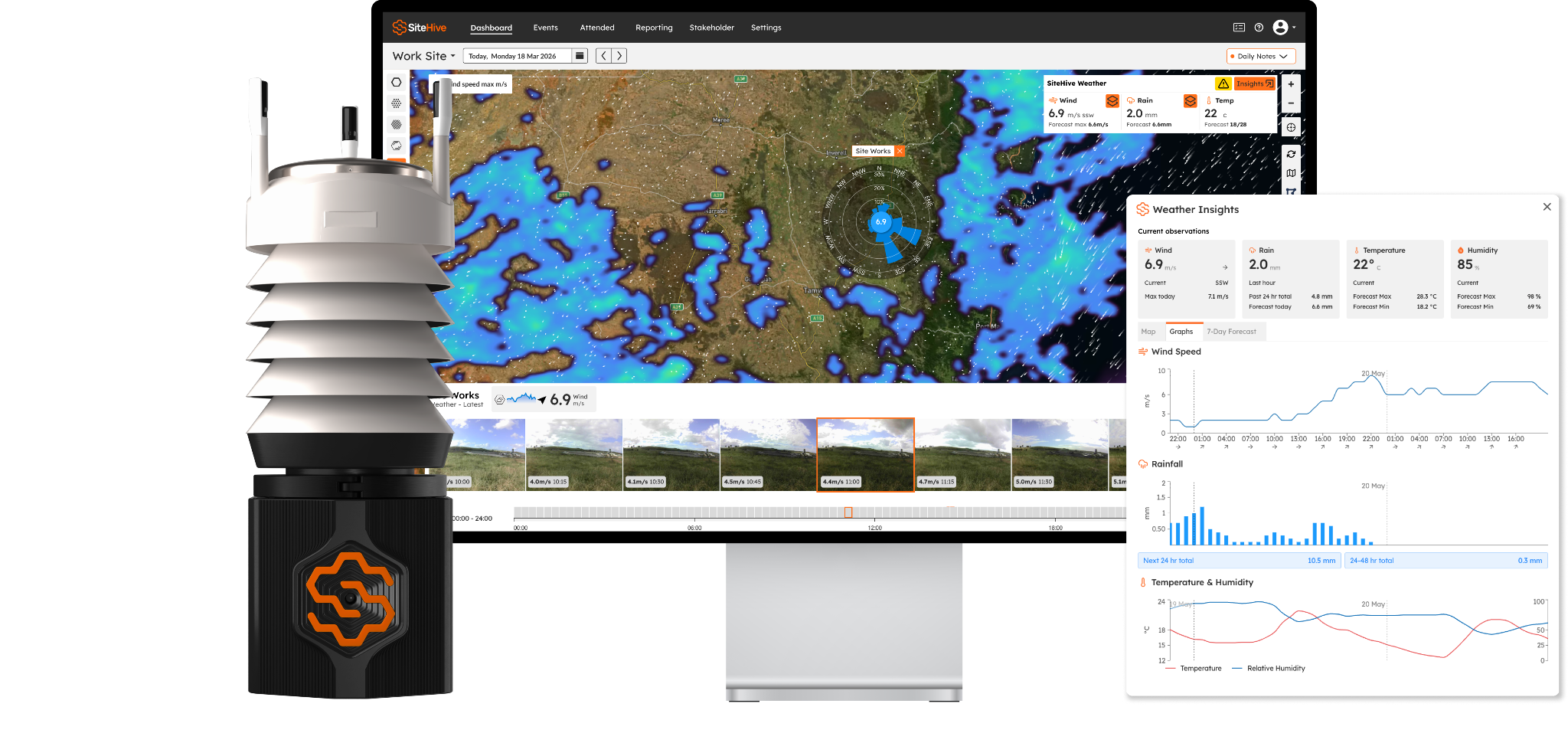
Task: Close the Weather Insights panel
Action: [x=1547, y=207]
